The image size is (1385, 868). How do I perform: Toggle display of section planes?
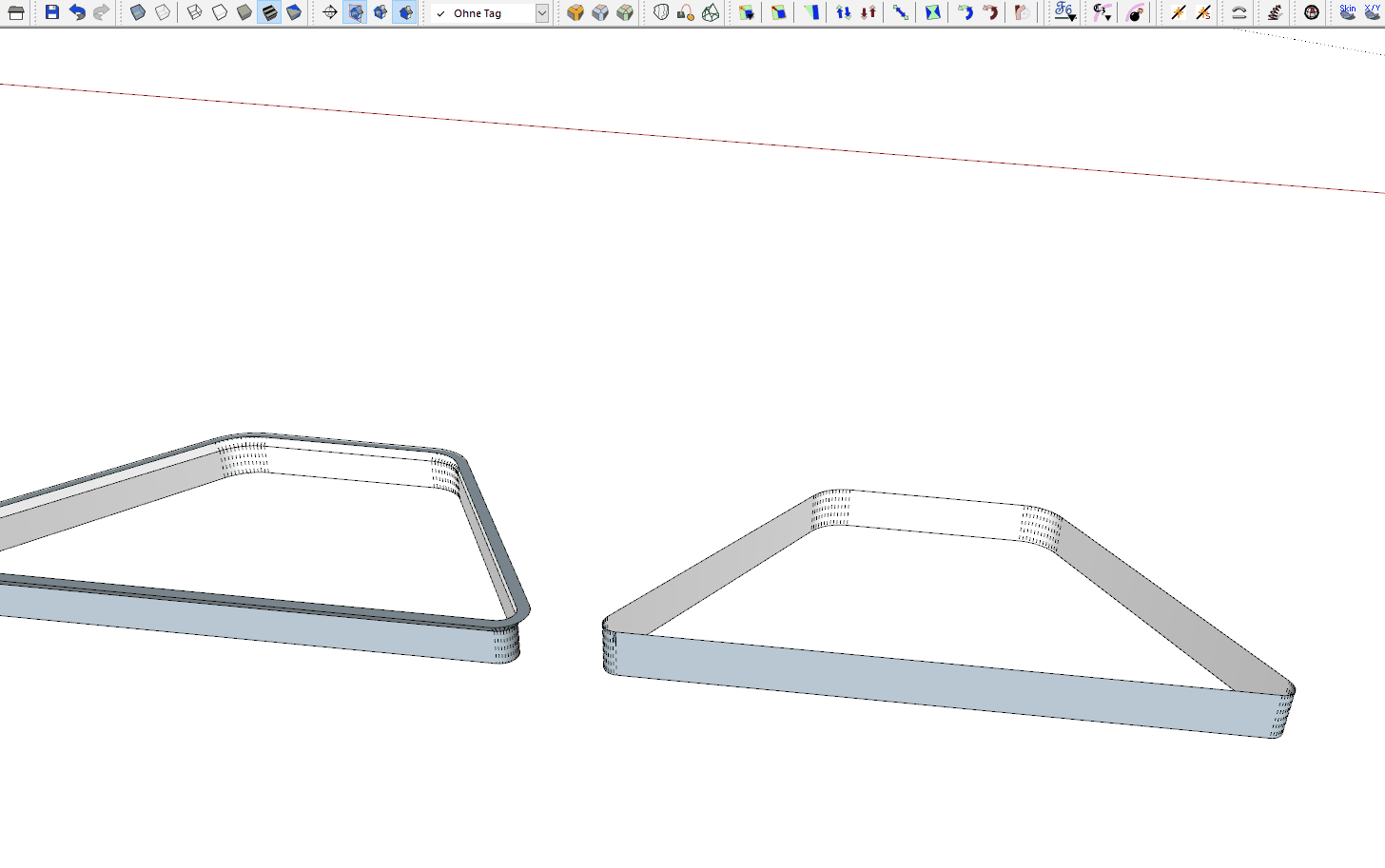[x=355, y=12]
